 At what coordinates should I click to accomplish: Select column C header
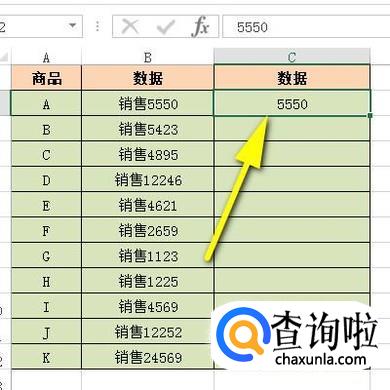click(292, 57)
